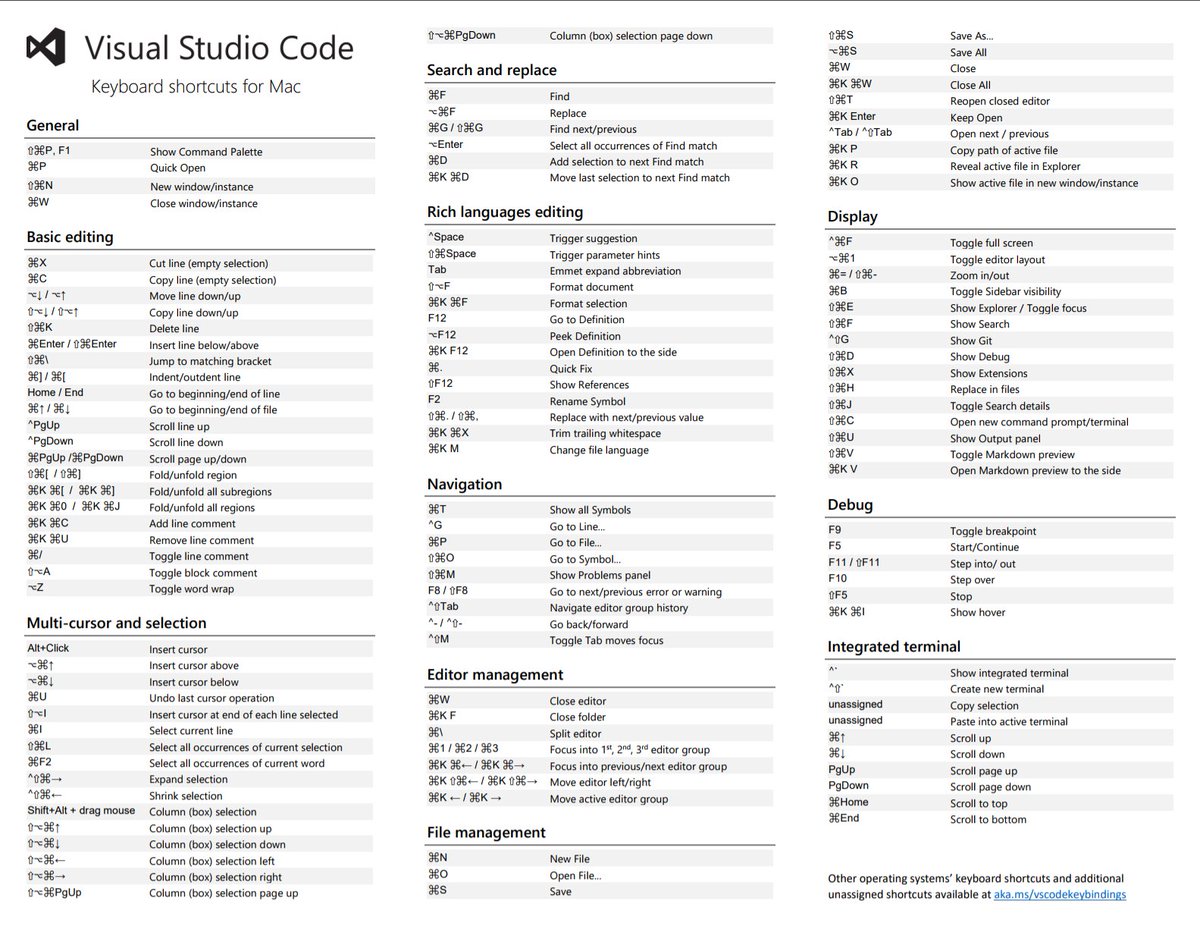Click the Visual Studio Code logo icon
1200x926 pixels.
point(46,48)
